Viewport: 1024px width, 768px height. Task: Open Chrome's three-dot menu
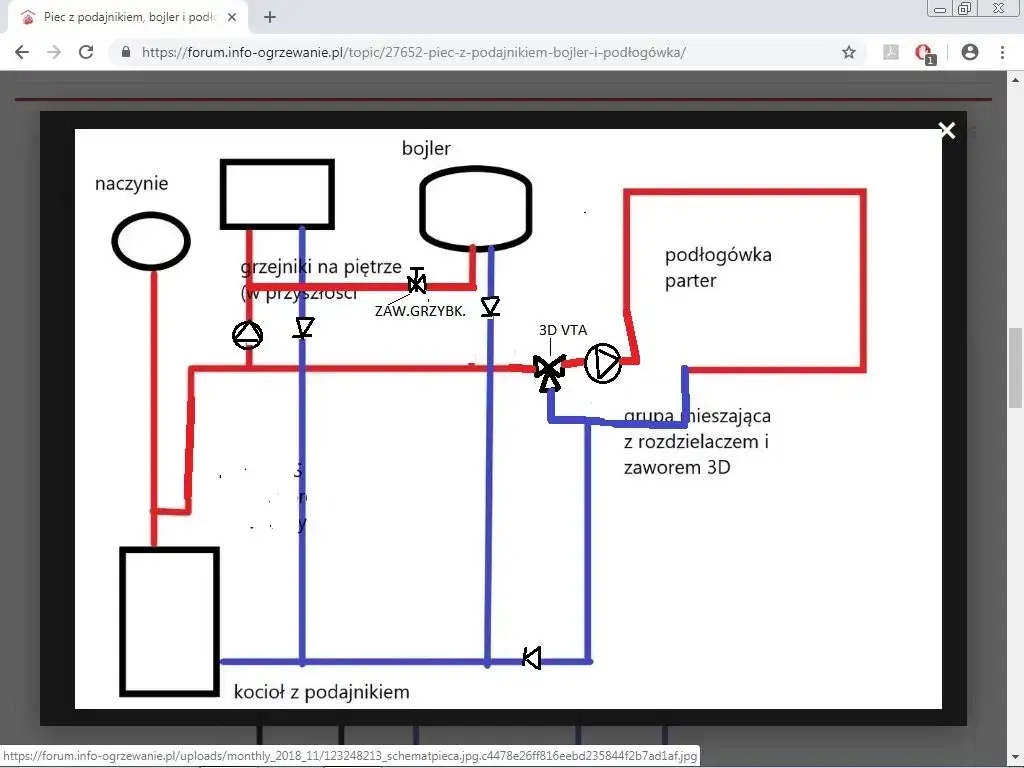tap(1002, 52)
